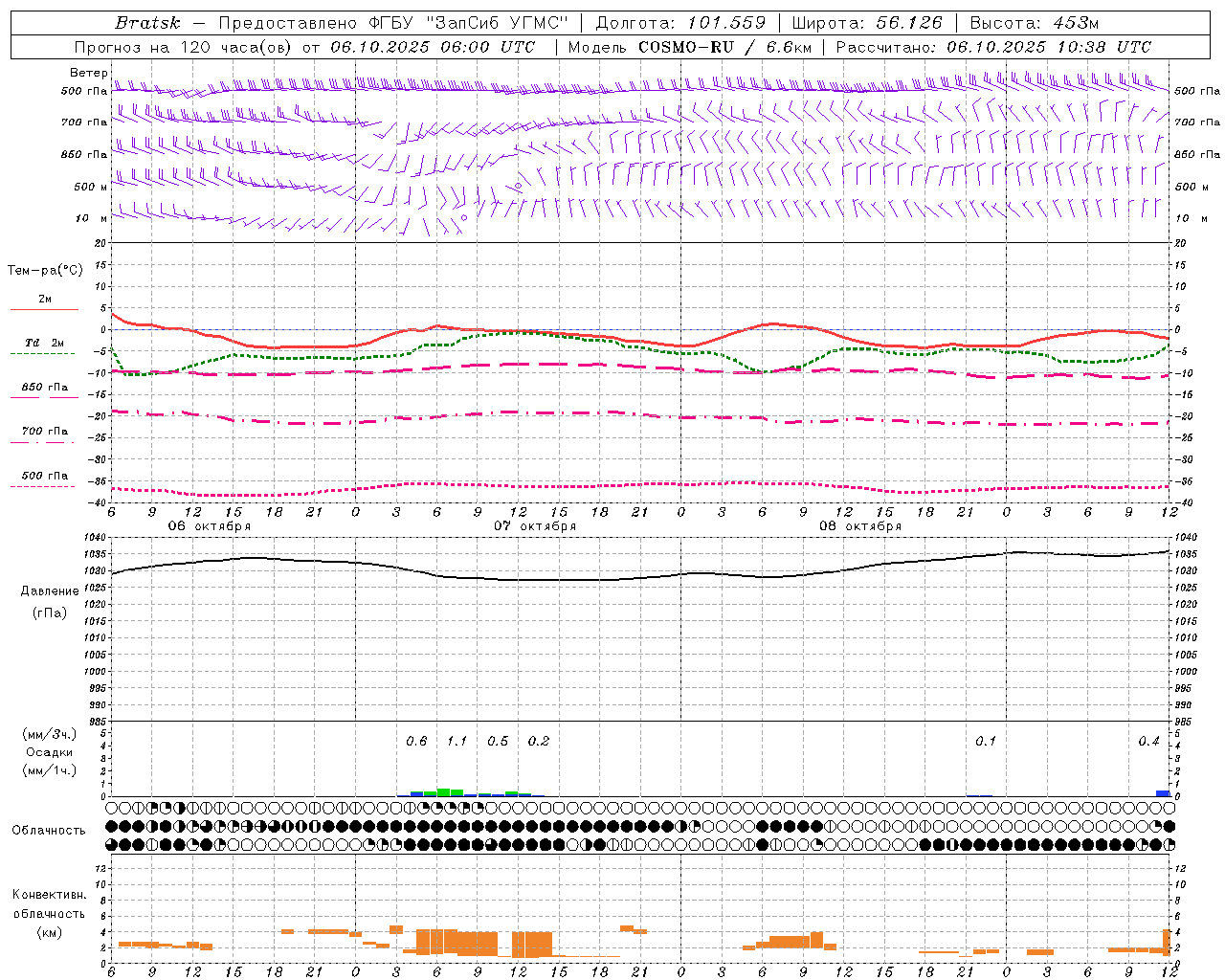This screenshot has height=980, width=1225.
Task: Click the precipitation value "0.4"
Action: [1148, 741]
